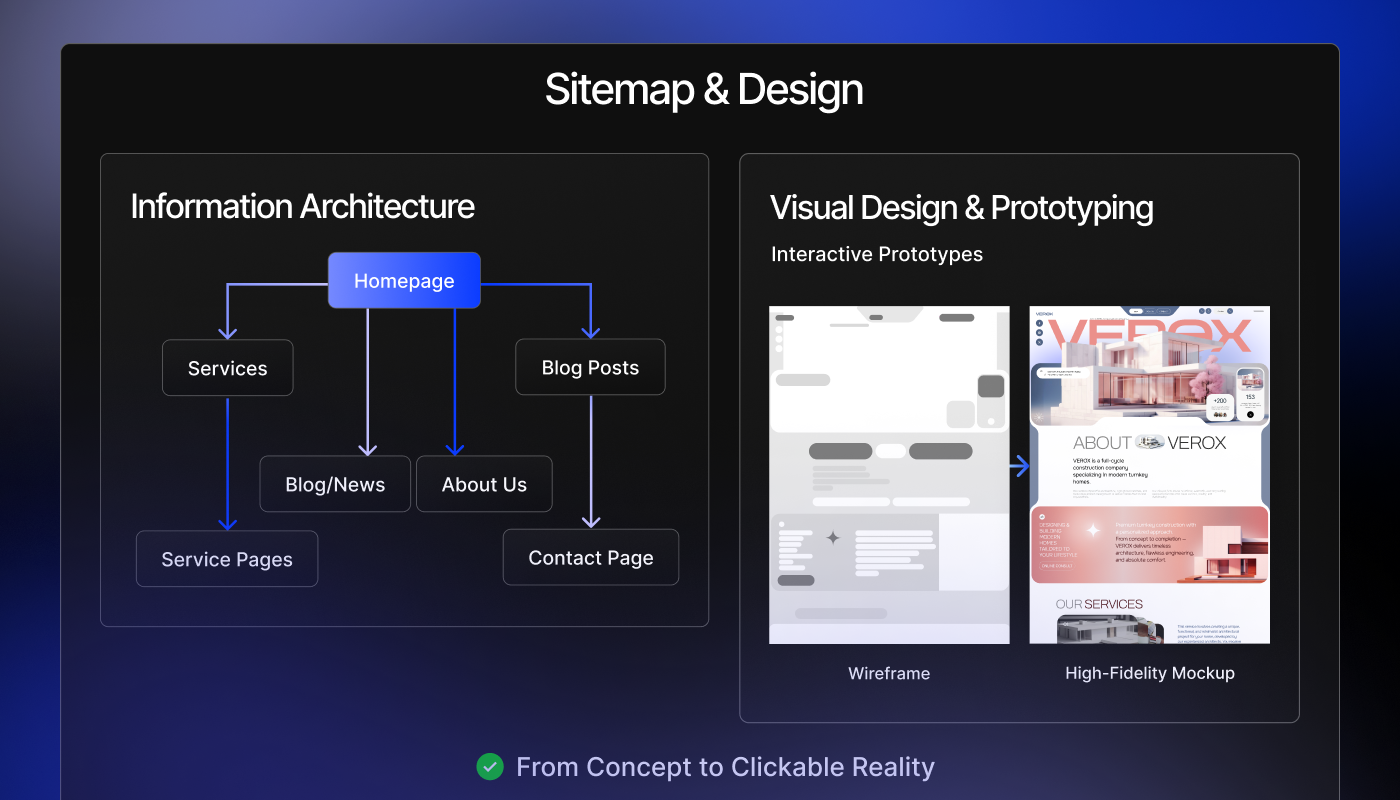The height and width of the screenshot is (800, 1400).
Task: Click the Wireframe thumbnail image
Action: point(889,475)
